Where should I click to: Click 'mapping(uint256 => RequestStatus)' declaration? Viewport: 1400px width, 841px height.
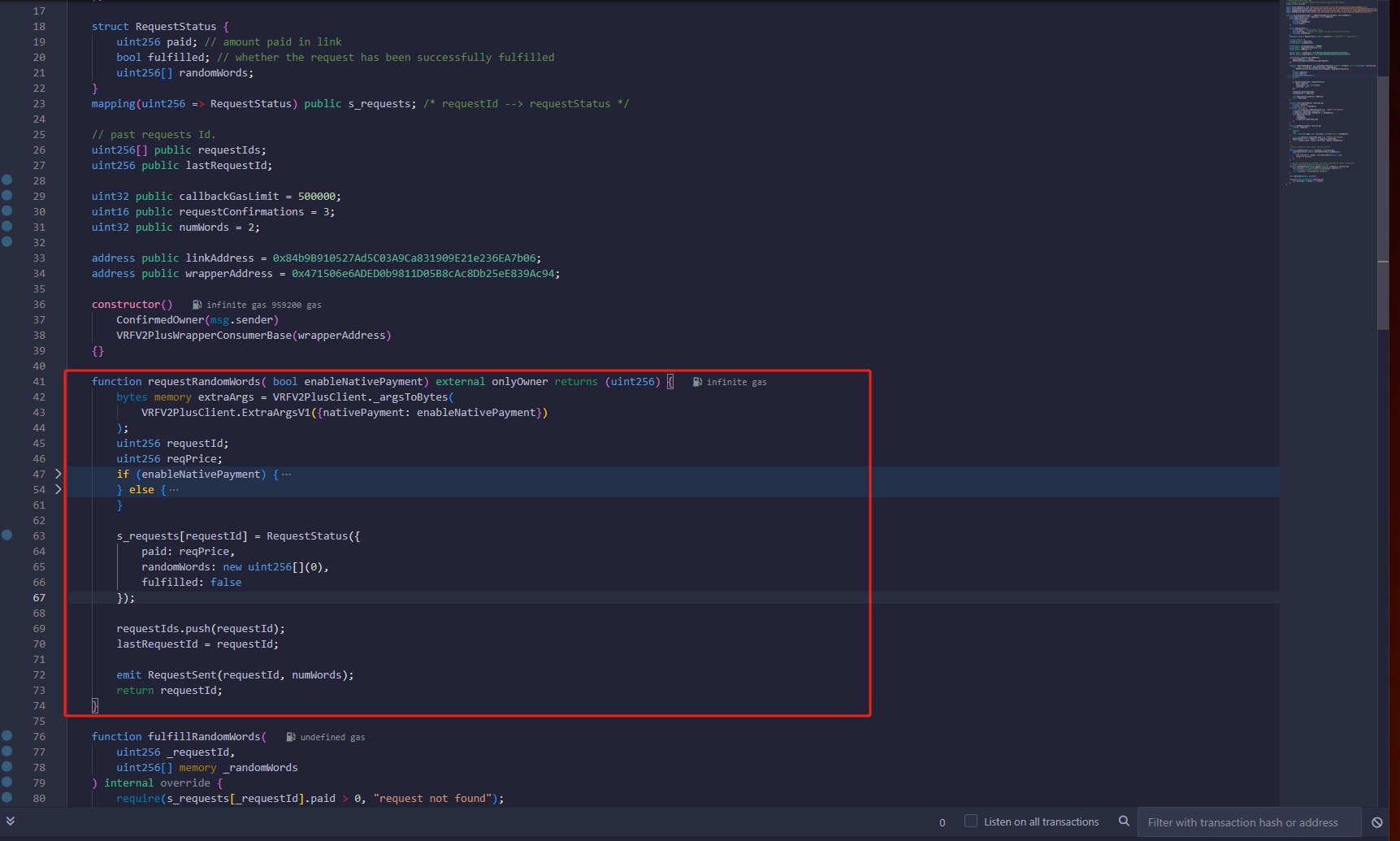click(195, 104)
